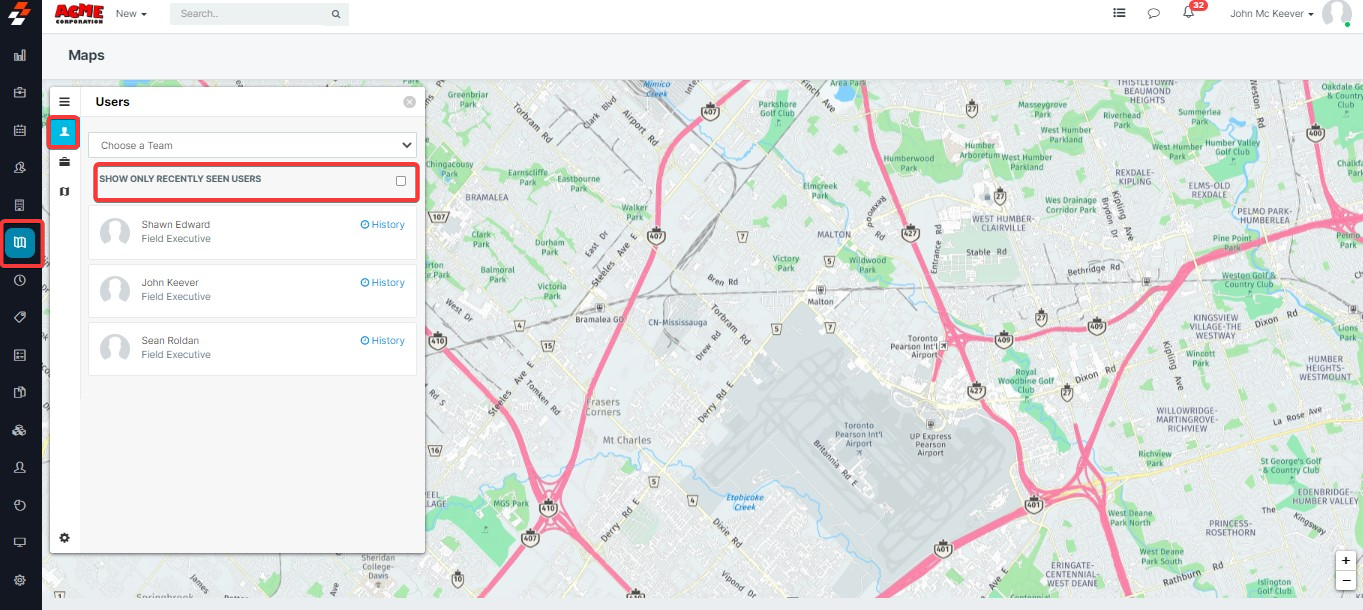The width and height of the screenshot is (1363, 610).
Task: Open the New dropdown menu
Action: [131, 14]
